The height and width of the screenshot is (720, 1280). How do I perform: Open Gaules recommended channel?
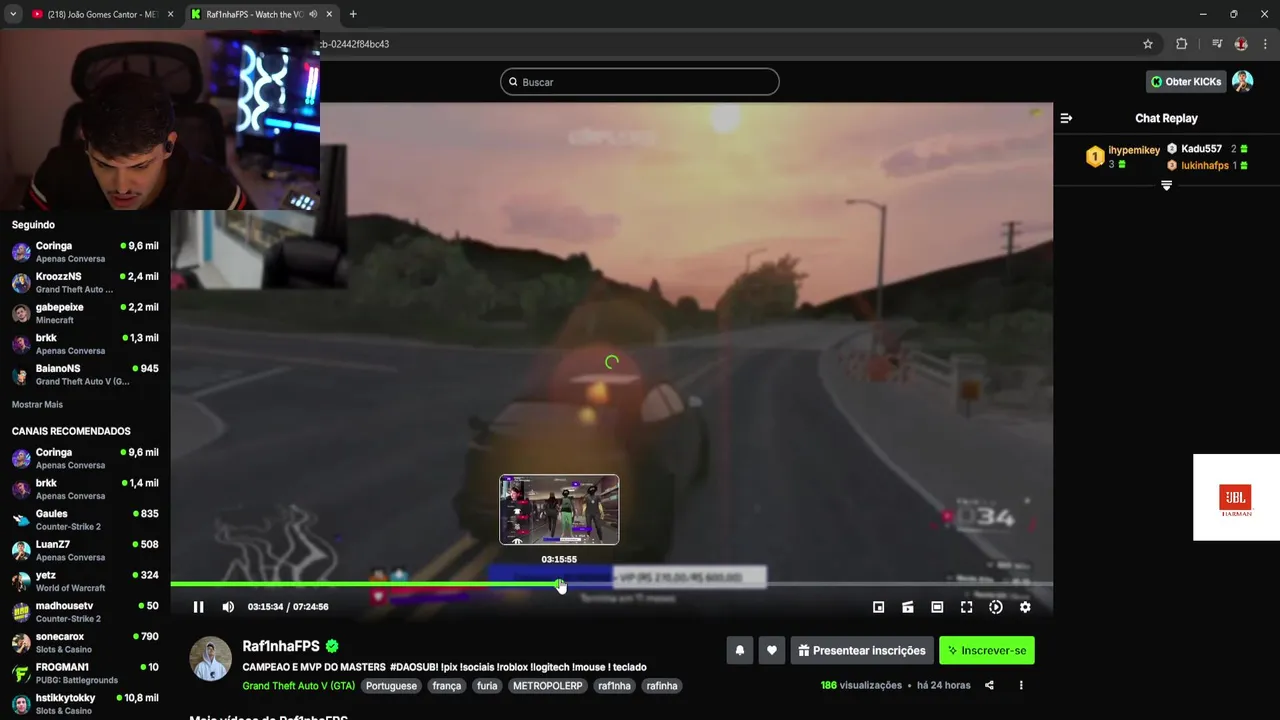click(85, 520)
